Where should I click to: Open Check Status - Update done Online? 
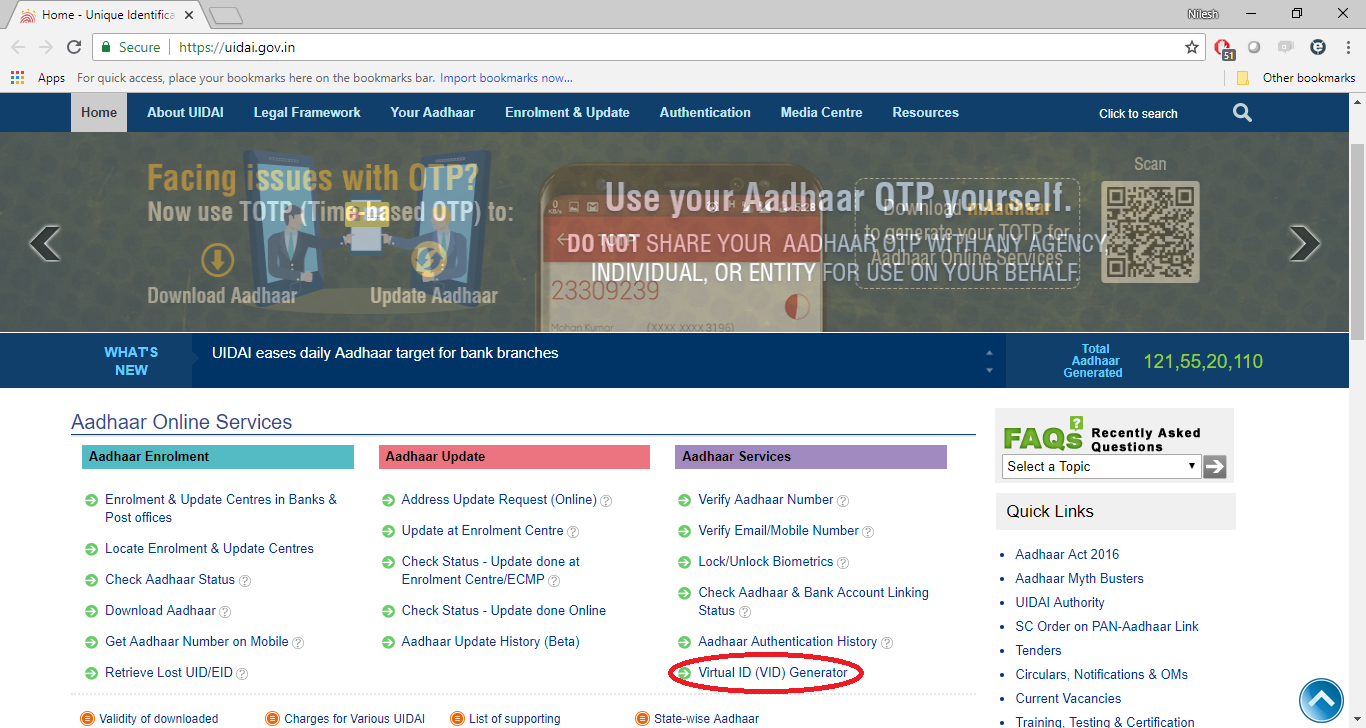tap(504, 611)
